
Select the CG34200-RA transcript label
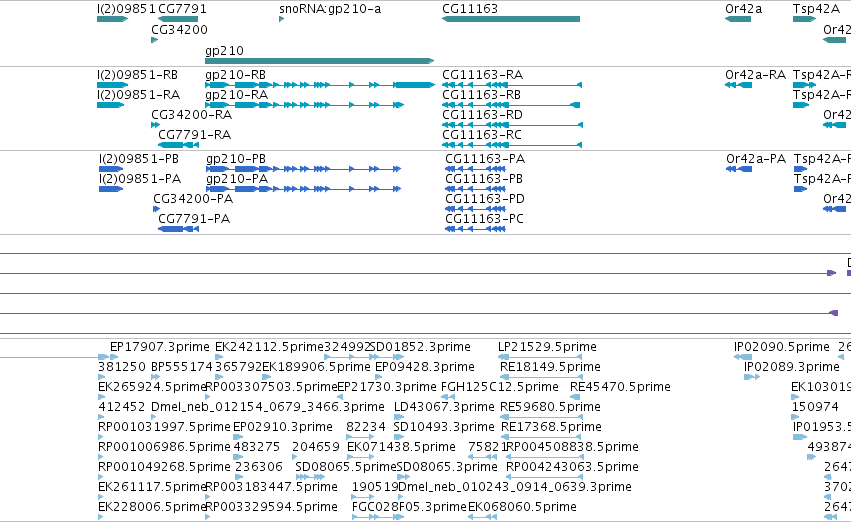tap(192, 115)
